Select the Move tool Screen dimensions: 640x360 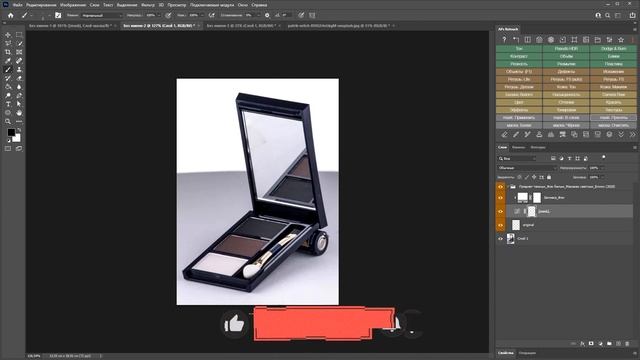tap(8, 35)
